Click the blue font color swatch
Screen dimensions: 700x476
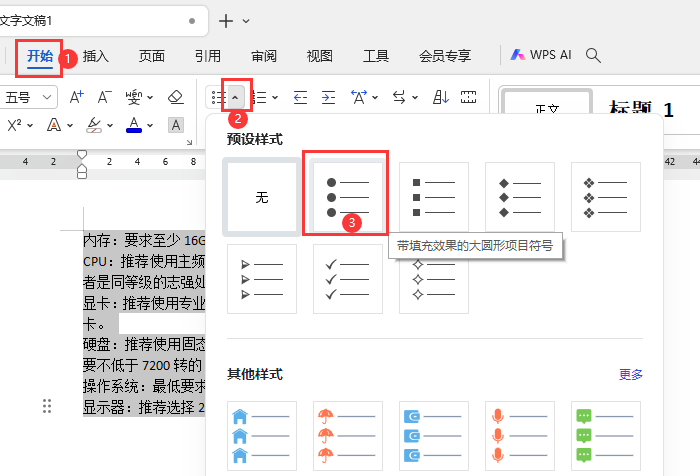click(x=134, y=125)
